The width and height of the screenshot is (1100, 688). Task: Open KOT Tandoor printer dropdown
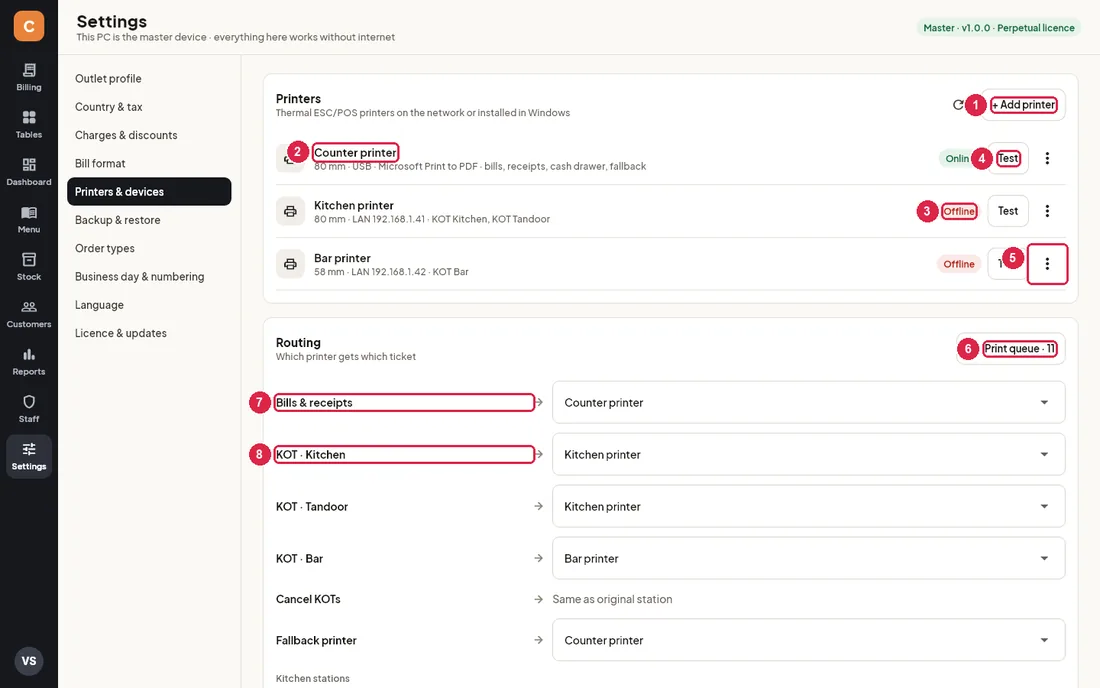808,506
